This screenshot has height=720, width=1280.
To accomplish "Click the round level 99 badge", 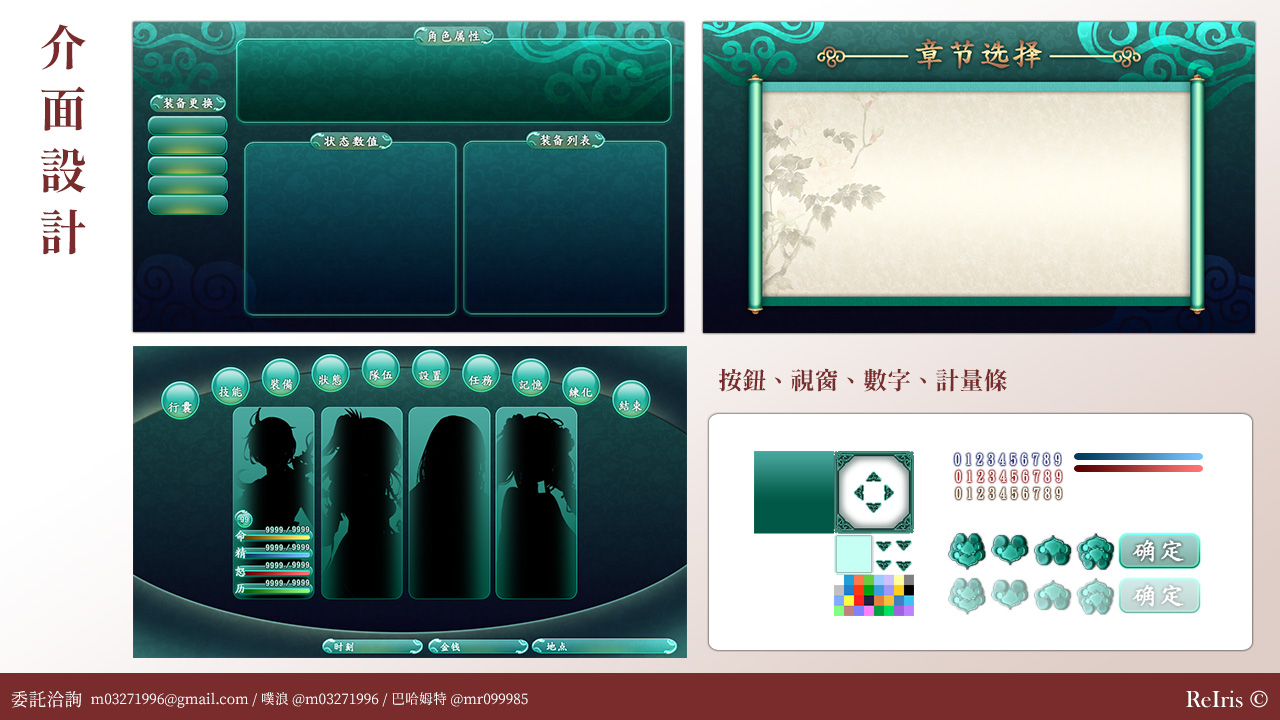I will click(244, 519).
